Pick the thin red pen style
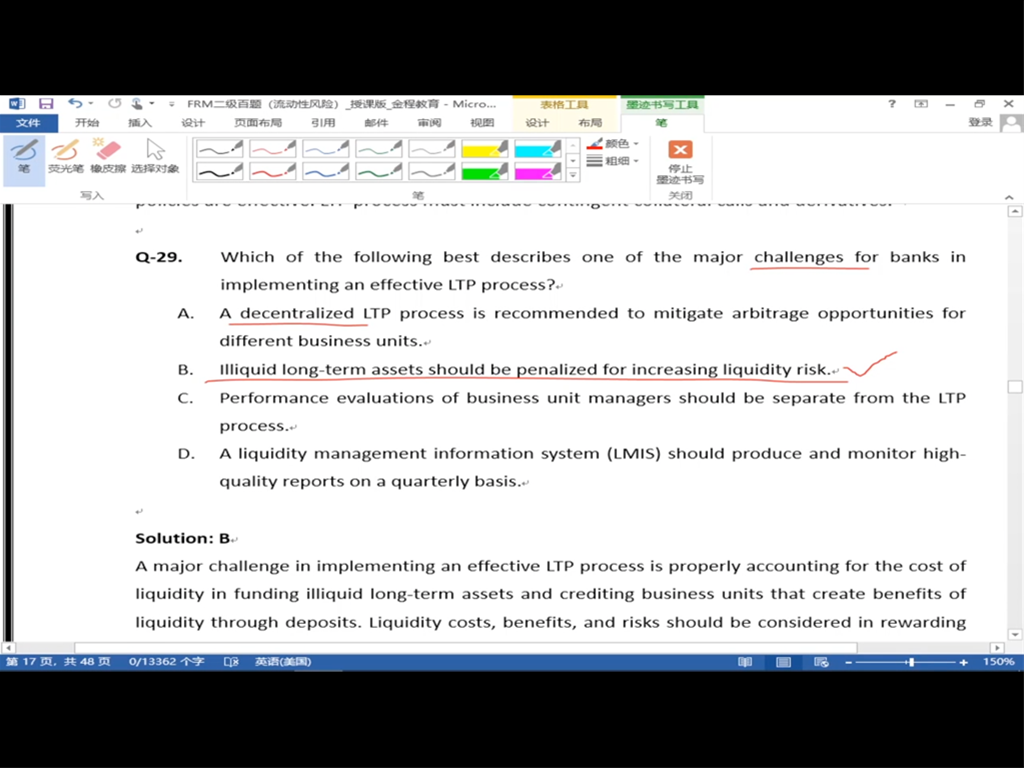This screenshot has width=1024, height=768. [x=273, y=149]
